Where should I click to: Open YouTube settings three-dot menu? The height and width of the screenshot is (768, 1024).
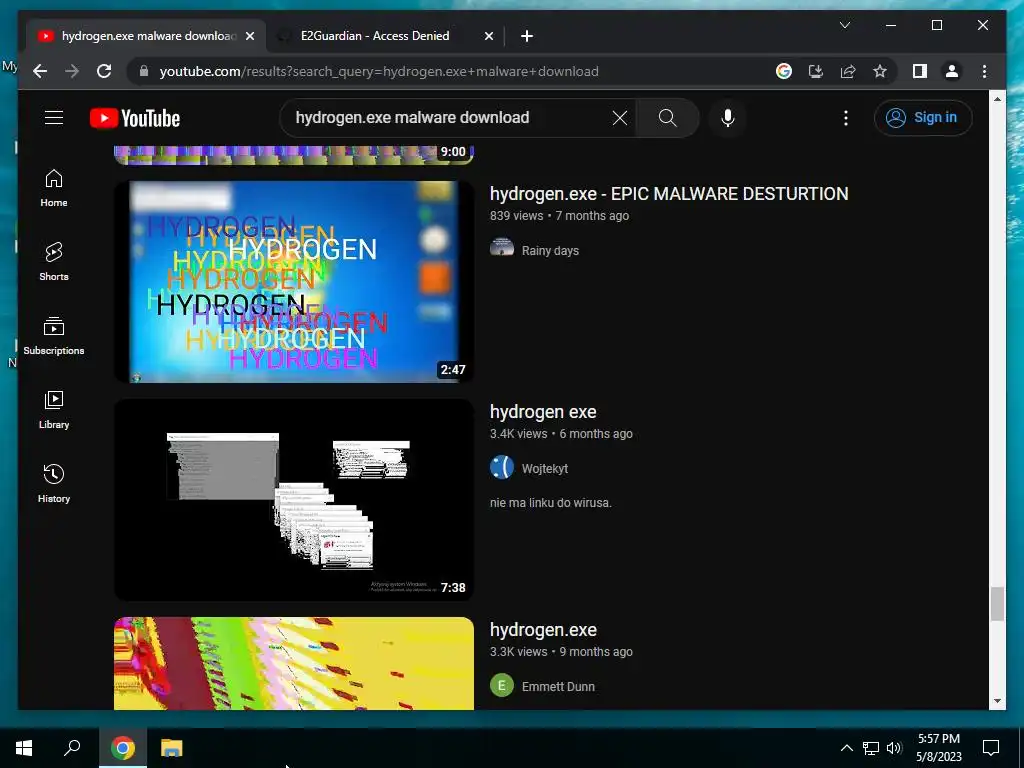[846, 118]
